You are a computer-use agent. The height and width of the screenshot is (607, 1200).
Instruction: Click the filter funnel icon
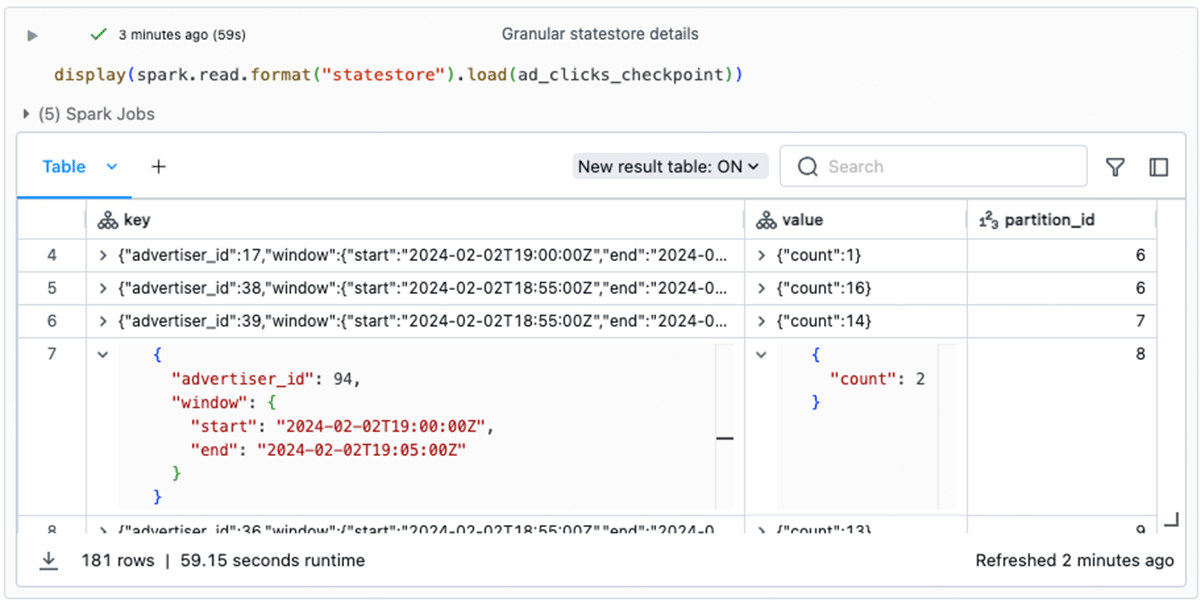click(x=1115, y=167)
